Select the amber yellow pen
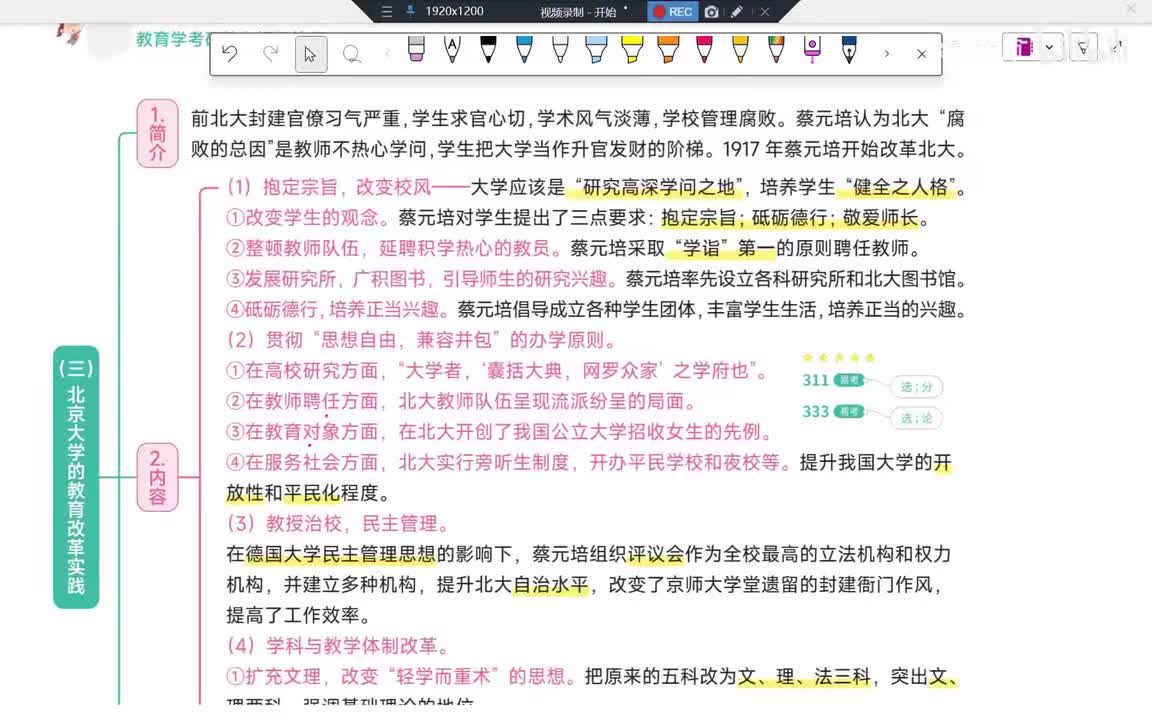 [740, 50]
